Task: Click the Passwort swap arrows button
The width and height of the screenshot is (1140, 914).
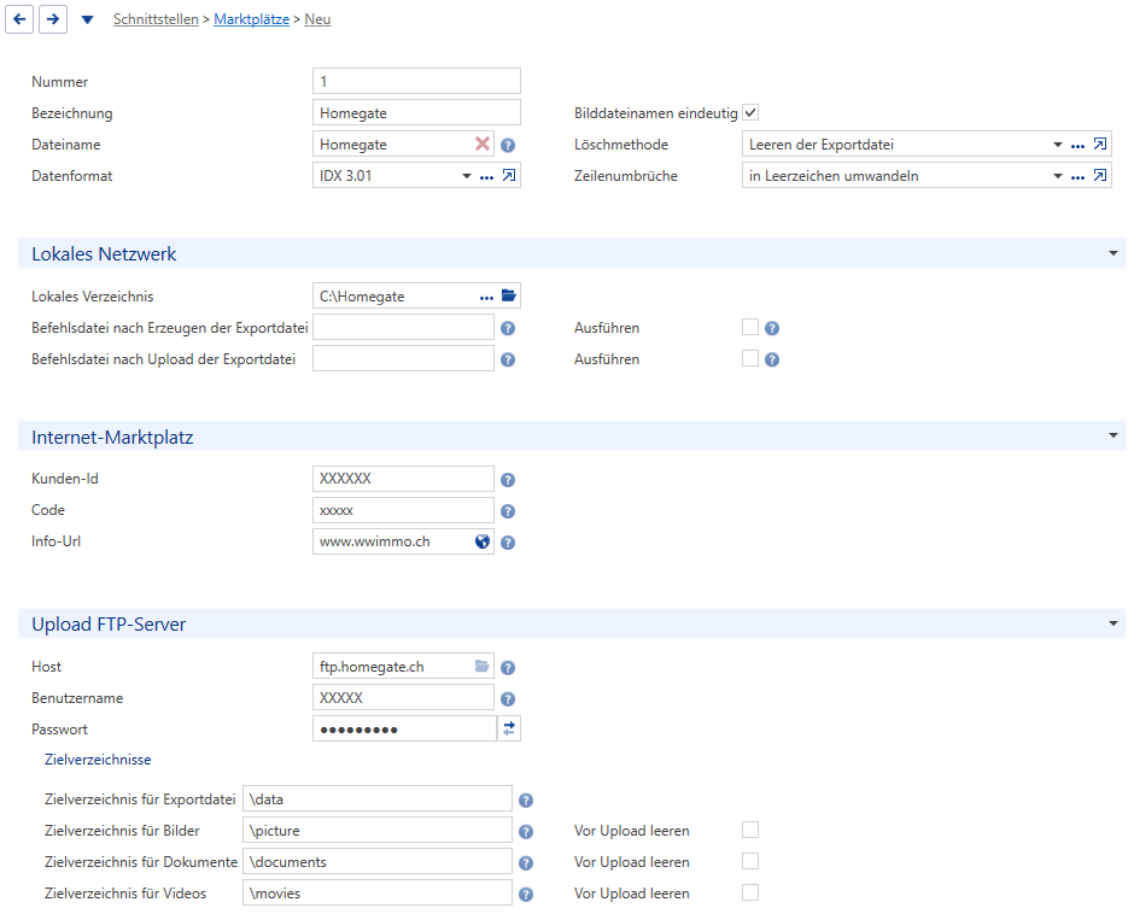Action: 509,728
